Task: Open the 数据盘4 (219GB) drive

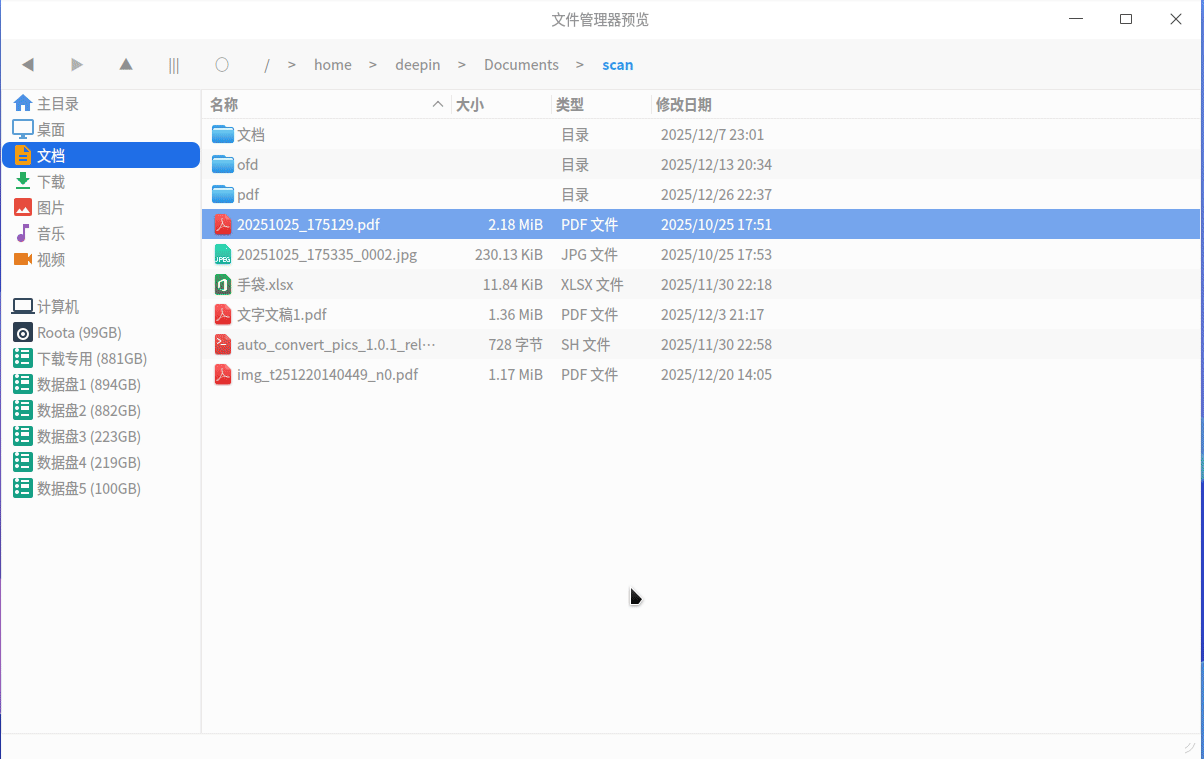Action: 101,463
